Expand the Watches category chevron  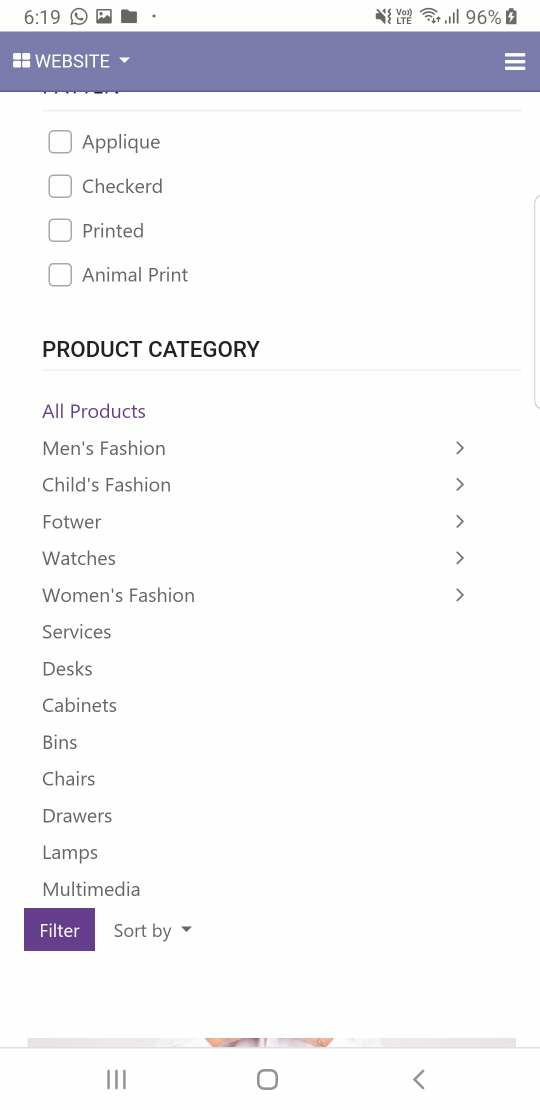point(459,559)
